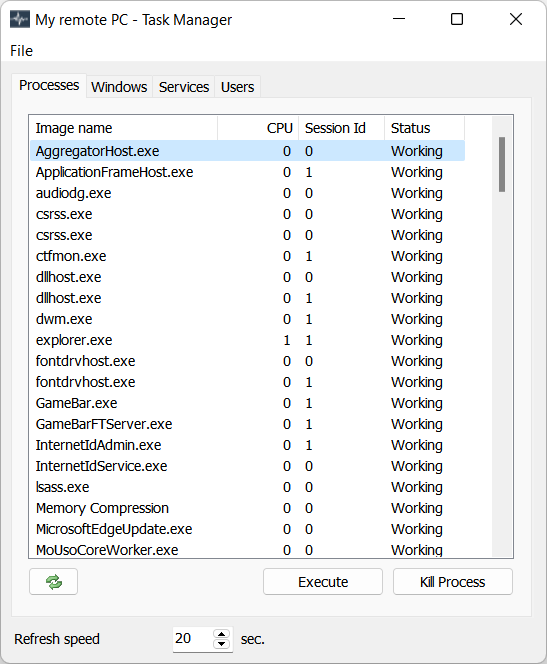Click the refresh speed value field
This screenshot has height=664, width=547.
click(192, 639)
